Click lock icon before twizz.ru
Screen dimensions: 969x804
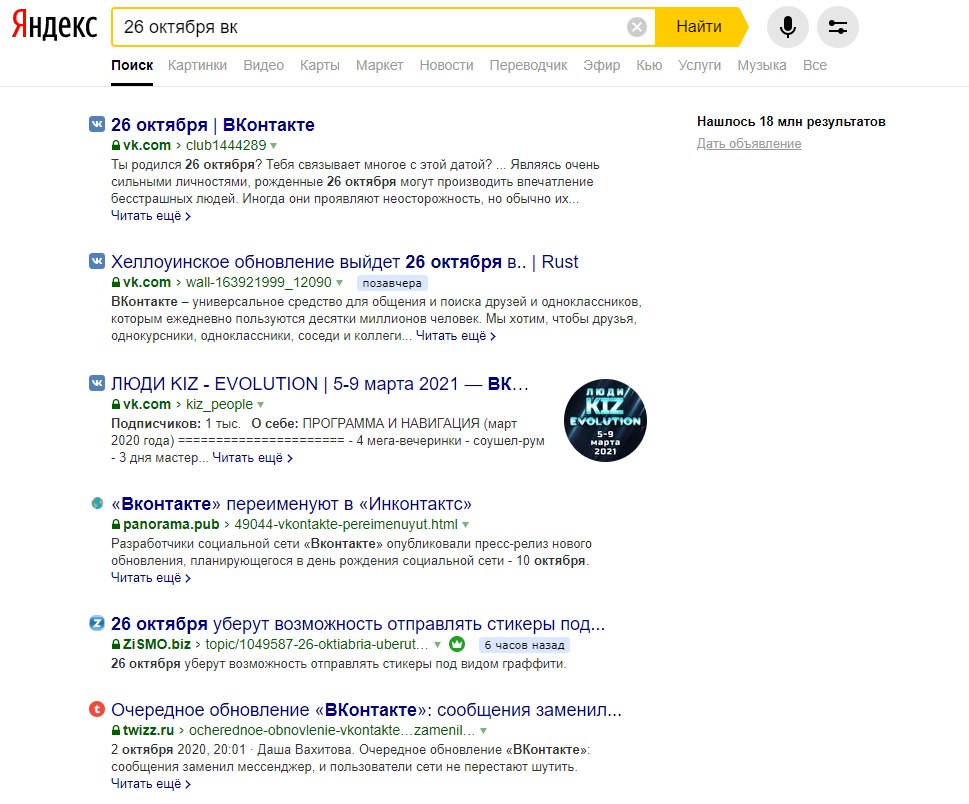point(116,730)
